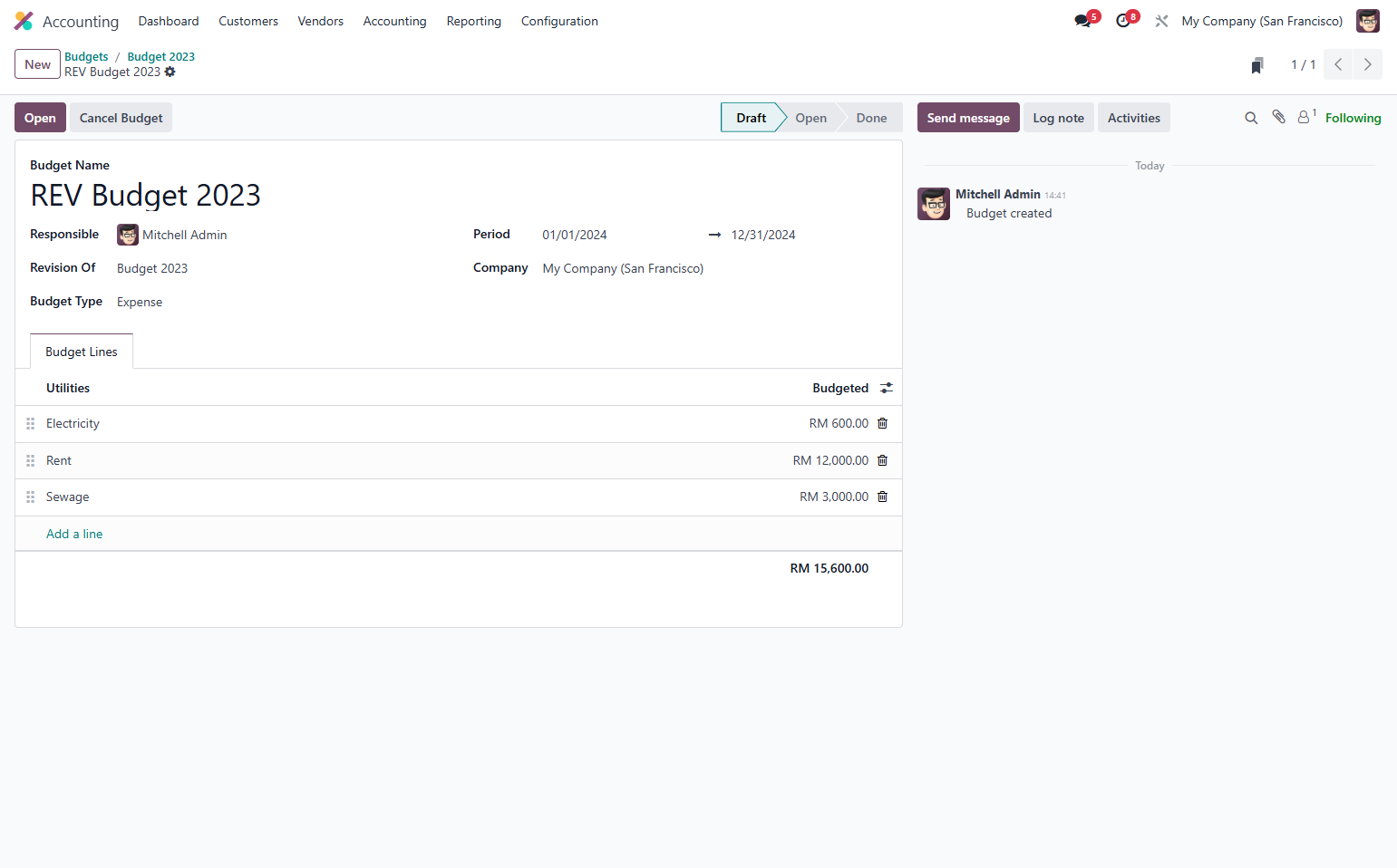The image size is (1397, 868).
Task: Toggle the Following button
Action: point(1353,118)
